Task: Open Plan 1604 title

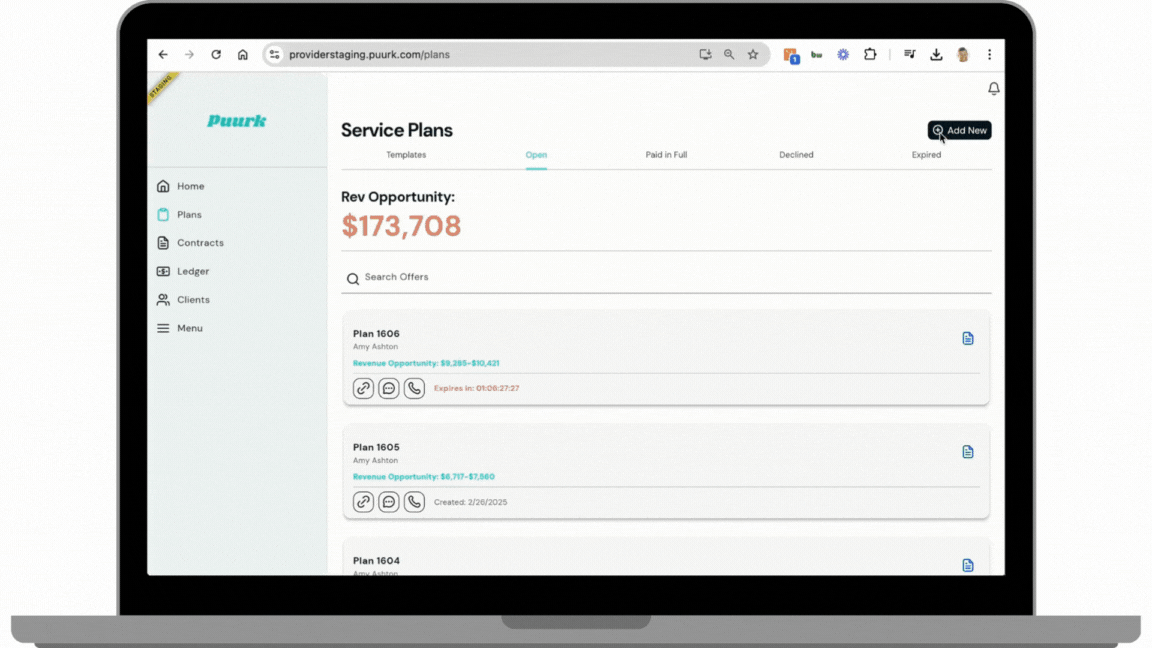Action: (x=376, y=561)
